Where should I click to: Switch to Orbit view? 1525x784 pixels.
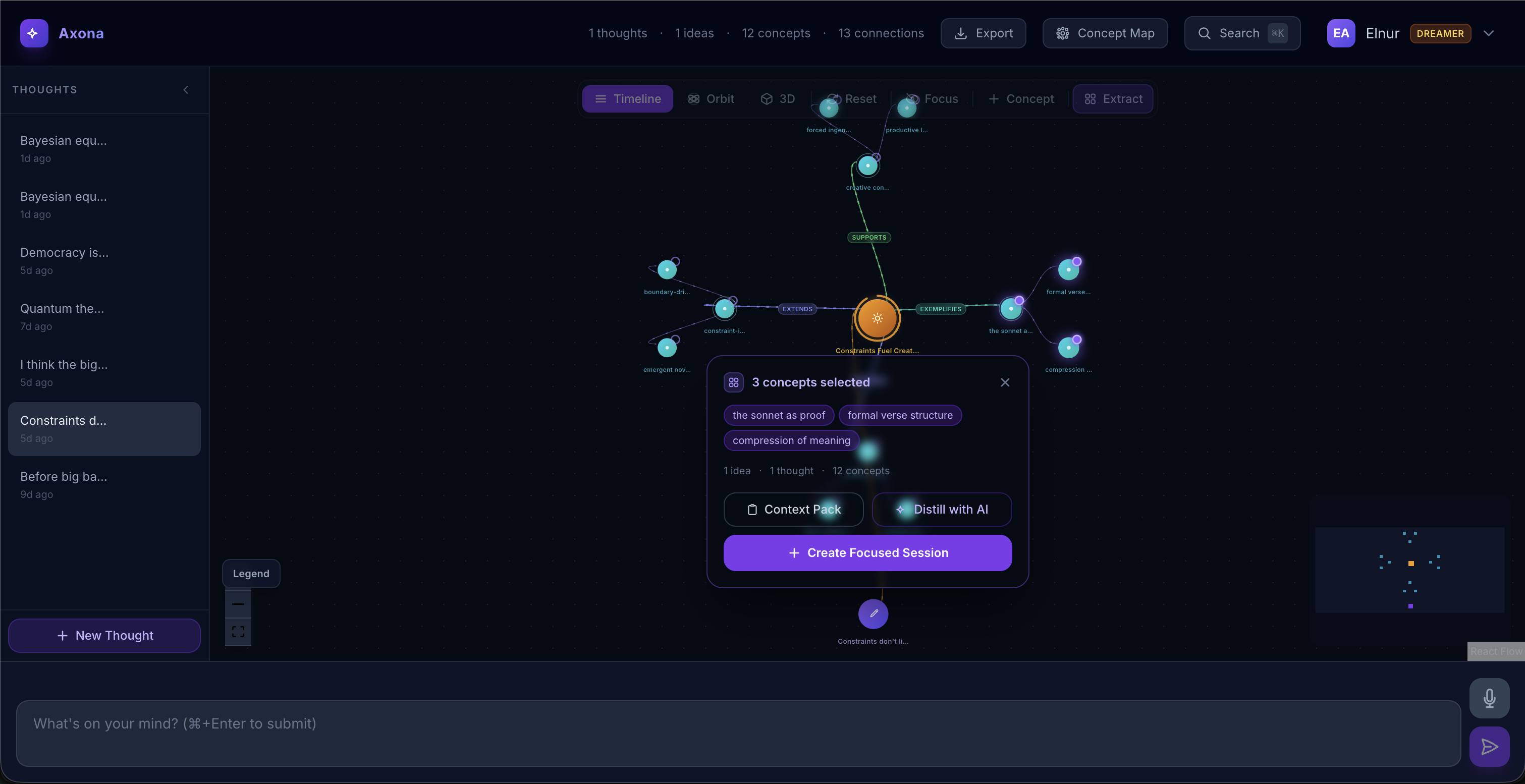point(711,99)
